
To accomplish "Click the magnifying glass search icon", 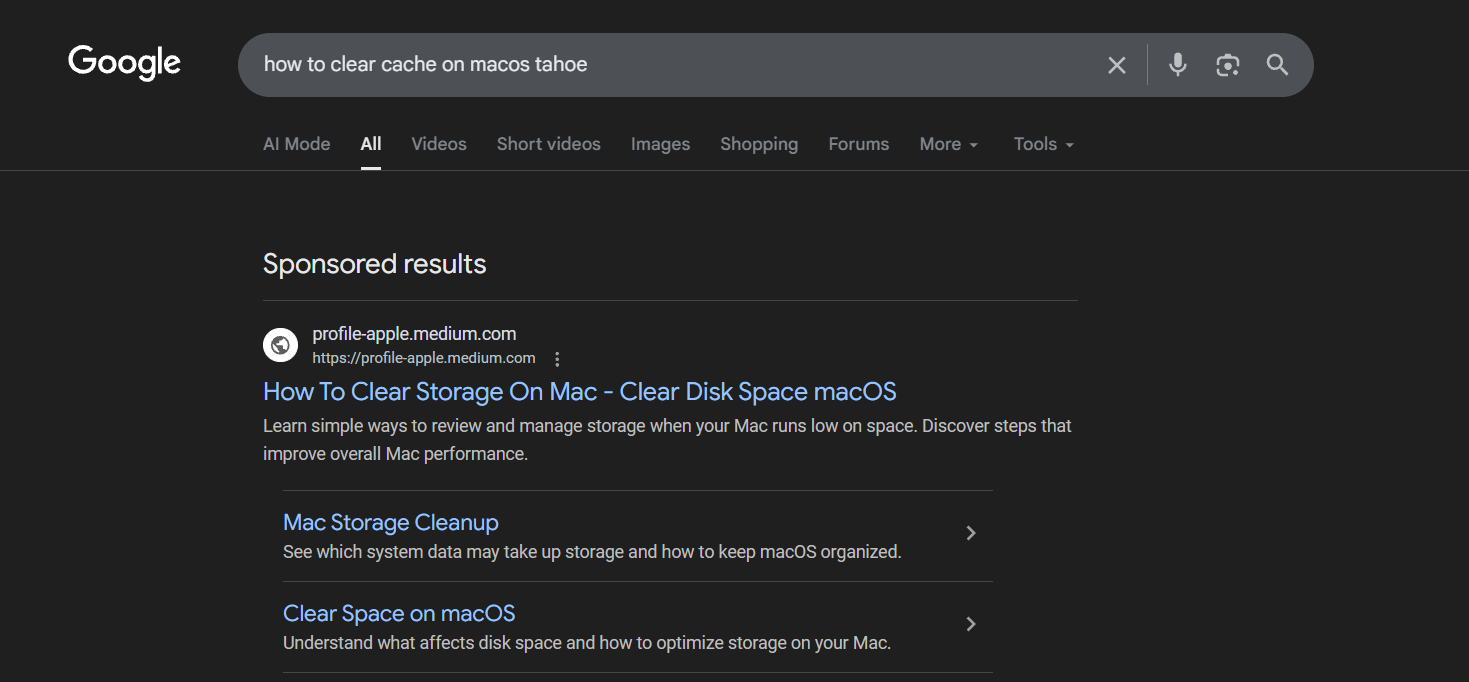I will coord(1277,65).
